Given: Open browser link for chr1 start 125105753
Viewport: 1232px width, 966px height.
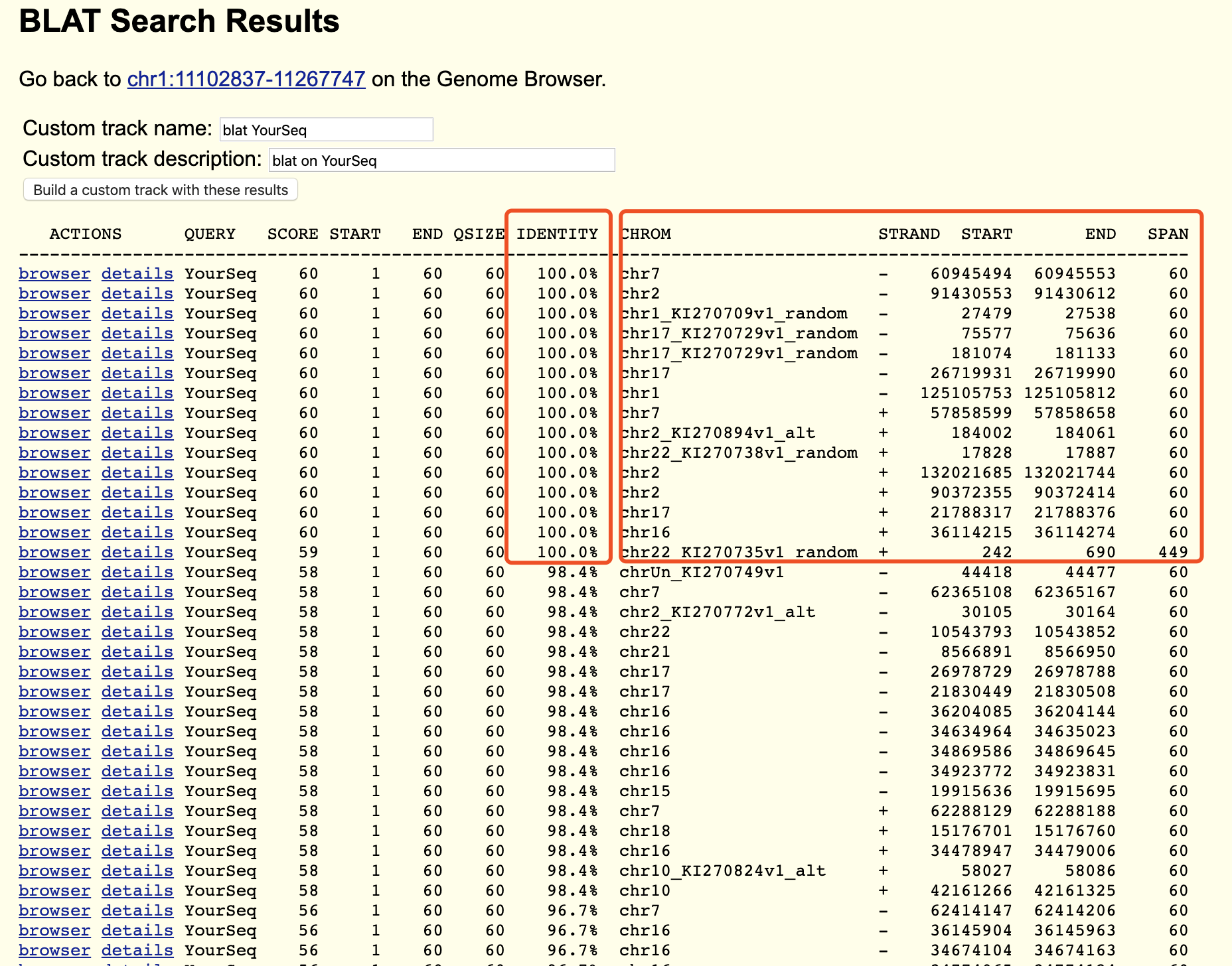Looking at the screenshot, I should [x=54, y=393].
